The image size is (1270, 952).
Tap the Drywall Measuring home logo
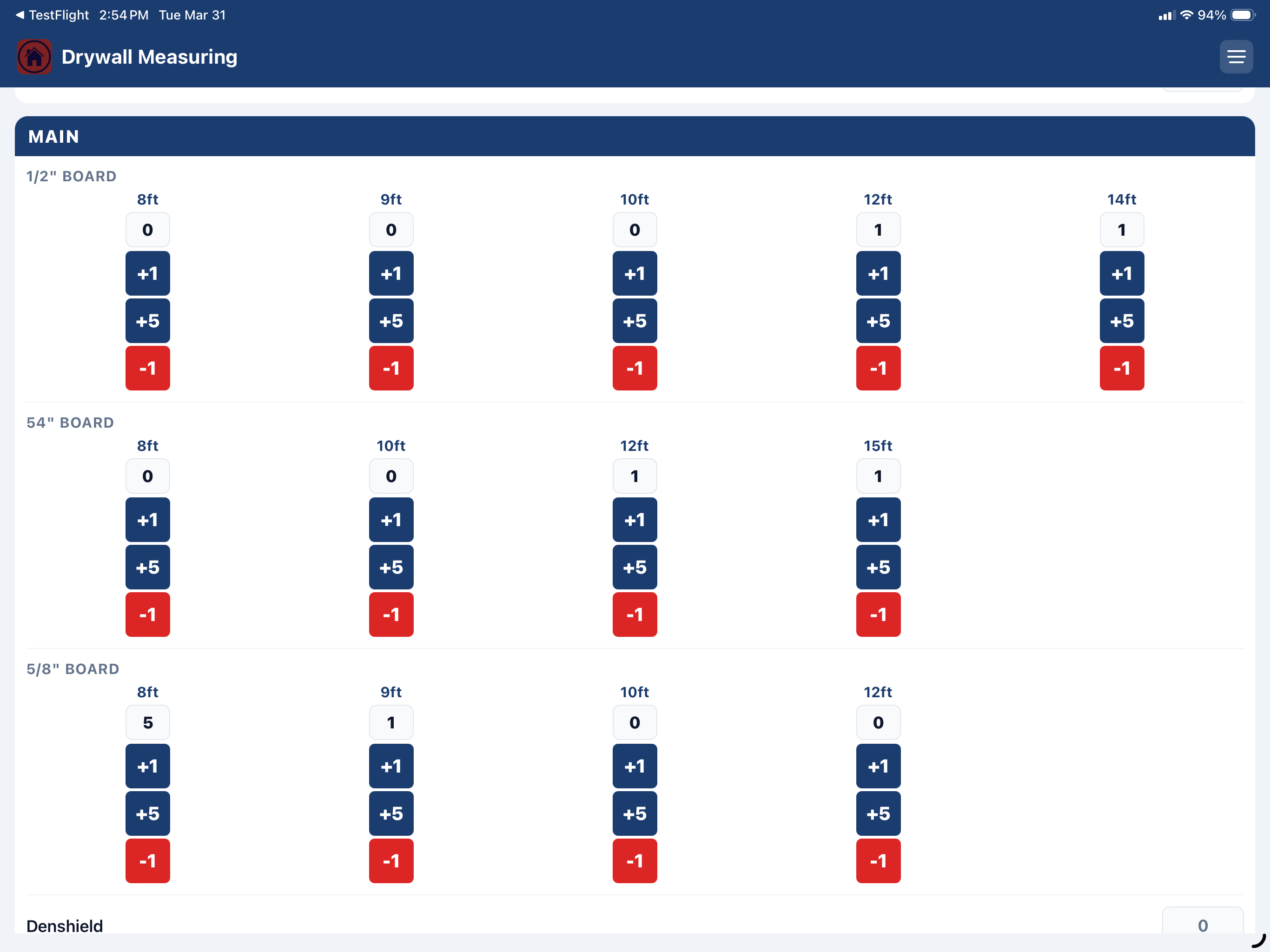point(34,56)
